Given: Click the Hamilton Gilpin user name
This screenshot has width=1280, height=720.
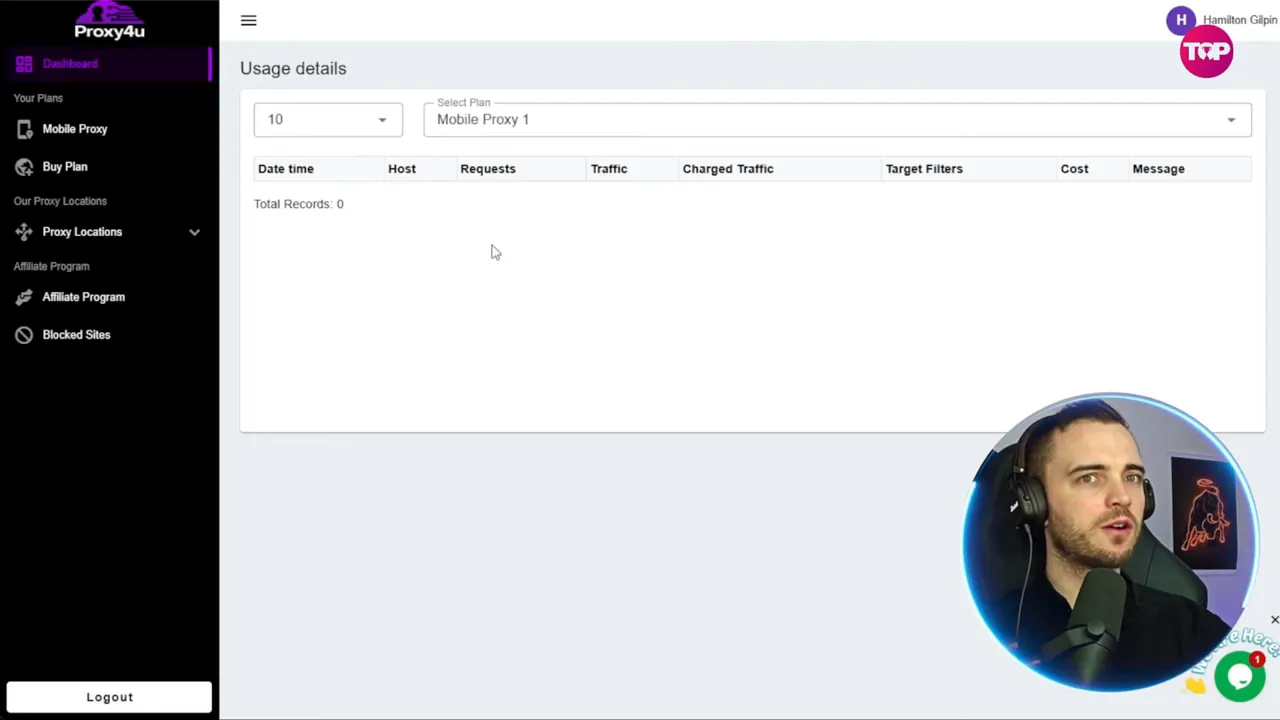Looking at the screenshot, I should (1239, 20).
